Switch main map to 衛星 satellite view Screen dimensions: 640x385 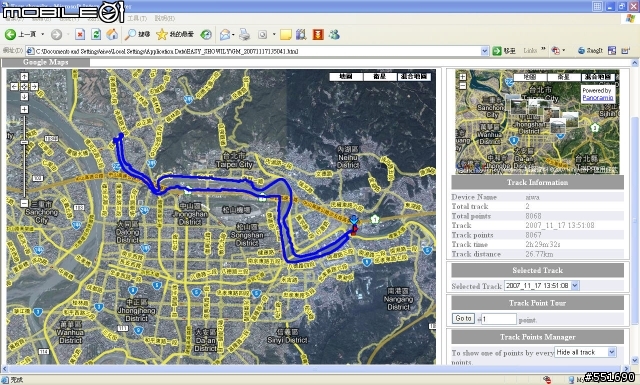pos(380,77)
